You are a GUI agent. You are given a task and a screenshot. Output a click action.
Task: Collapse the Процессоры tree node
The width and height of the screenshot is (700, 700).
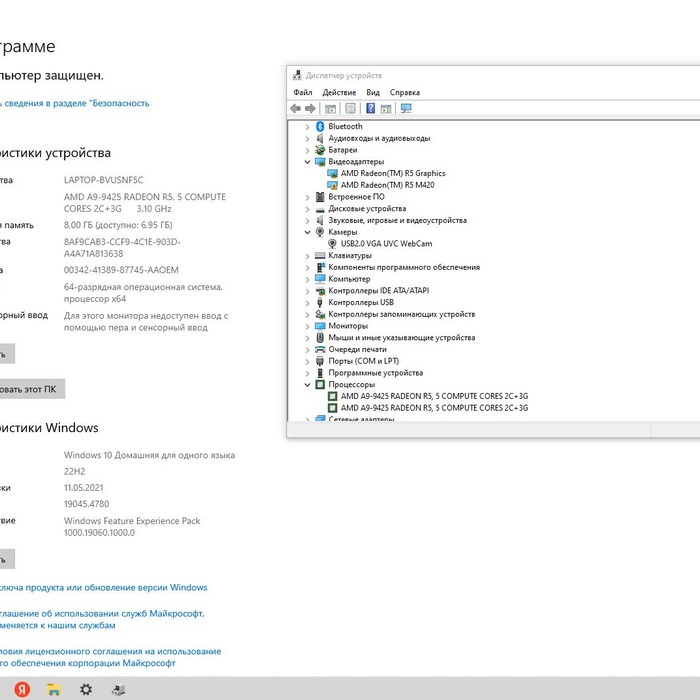click(308, 384)
